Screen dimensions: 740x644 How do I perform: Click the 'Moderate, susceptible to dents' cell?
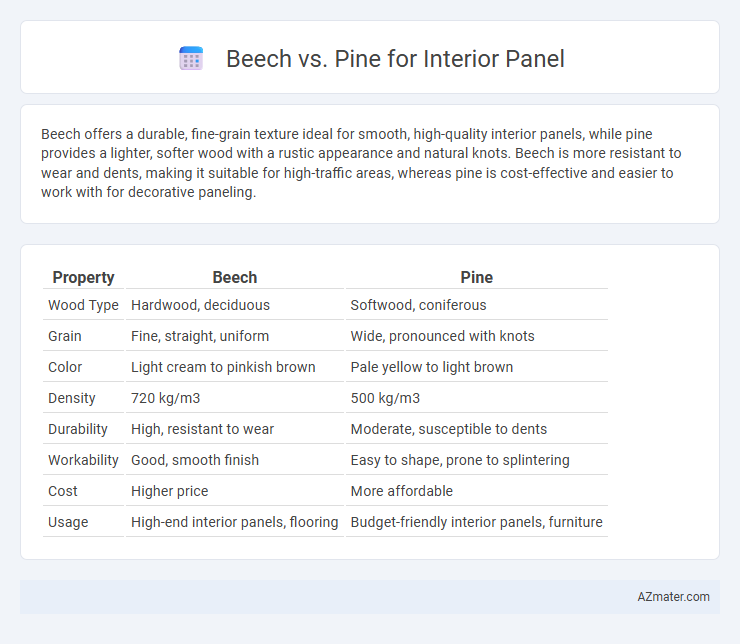(477, 429)
